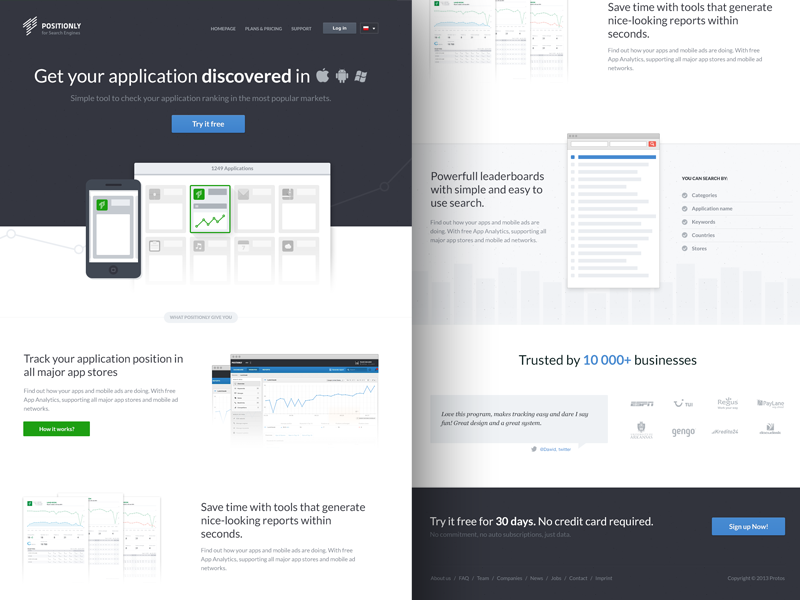Click the Android icon in the headline

[342, 76]
